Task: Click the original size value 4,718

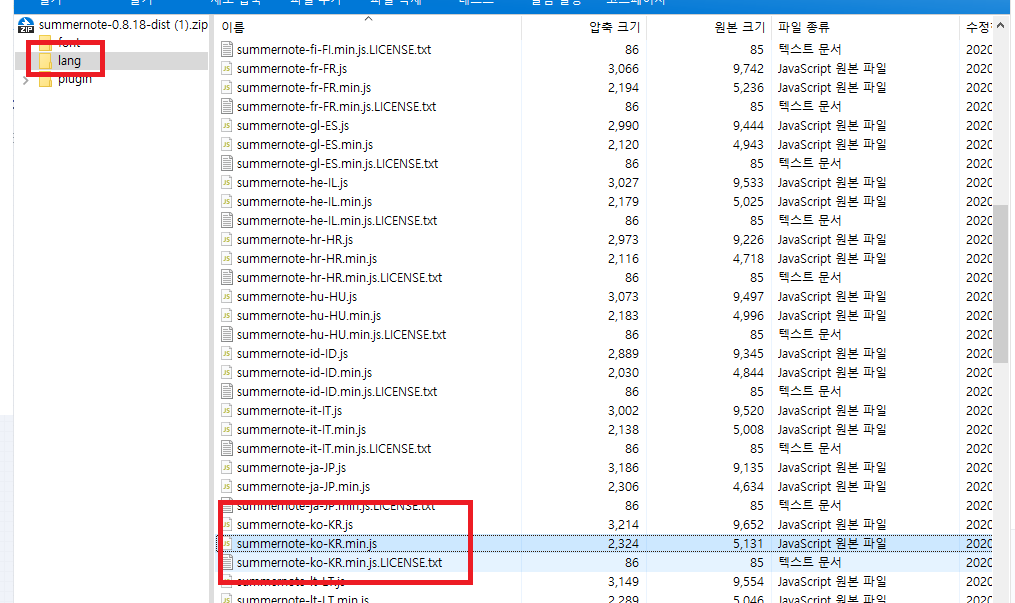Action: [x=748, y=258]
